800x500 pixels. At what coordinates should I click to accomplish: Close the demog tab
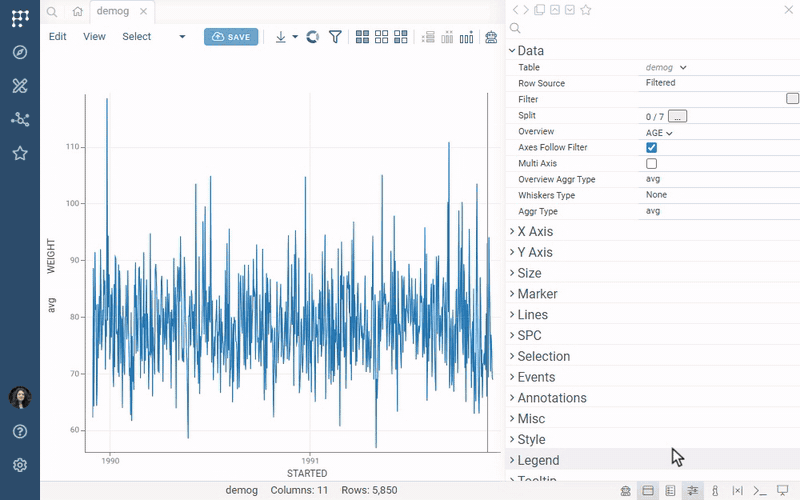[144, 11]
